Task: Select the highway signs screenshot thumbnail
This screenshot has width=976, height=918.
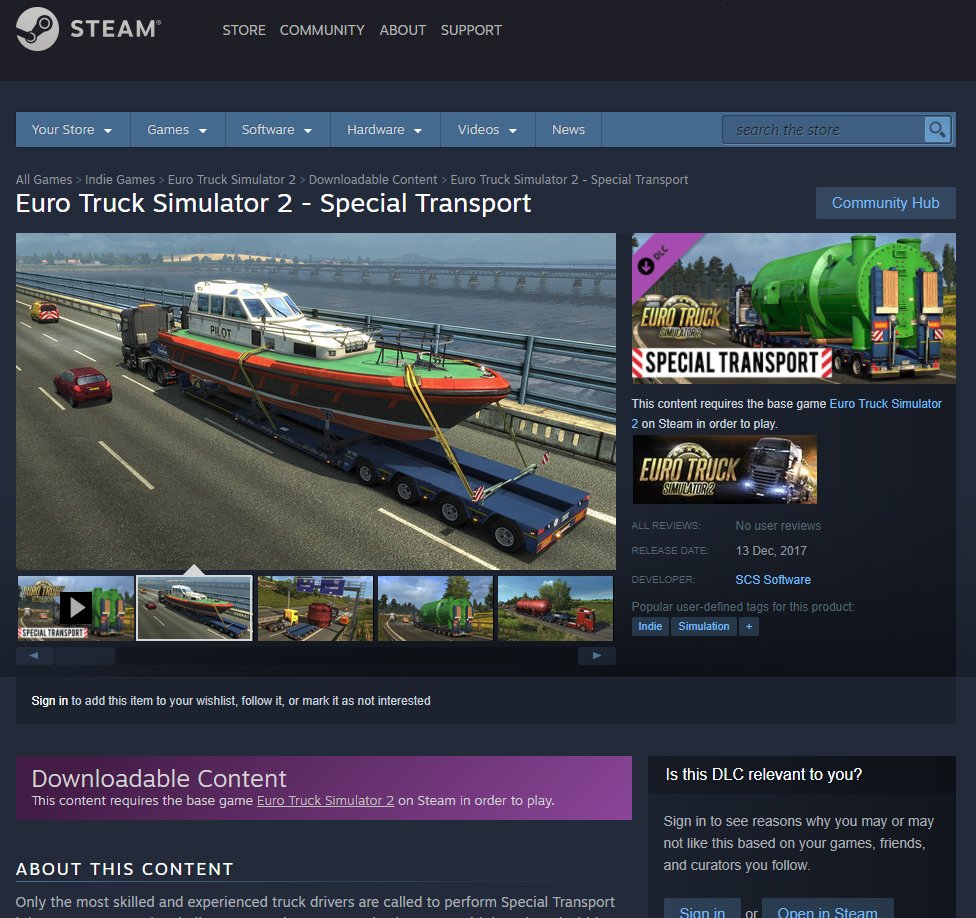Action: coord(315,607)
